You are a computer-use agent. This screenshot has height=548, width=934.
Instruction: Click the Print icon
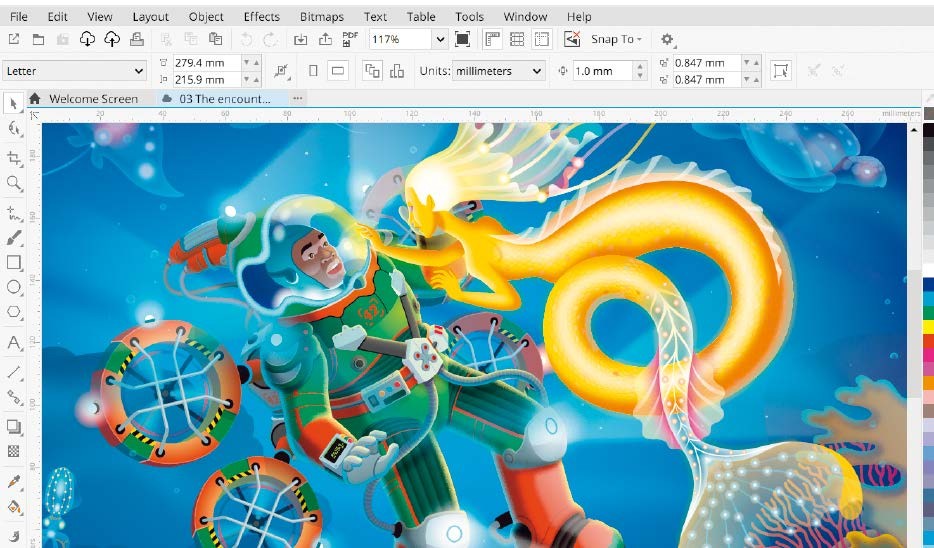(x=137, y=39)
